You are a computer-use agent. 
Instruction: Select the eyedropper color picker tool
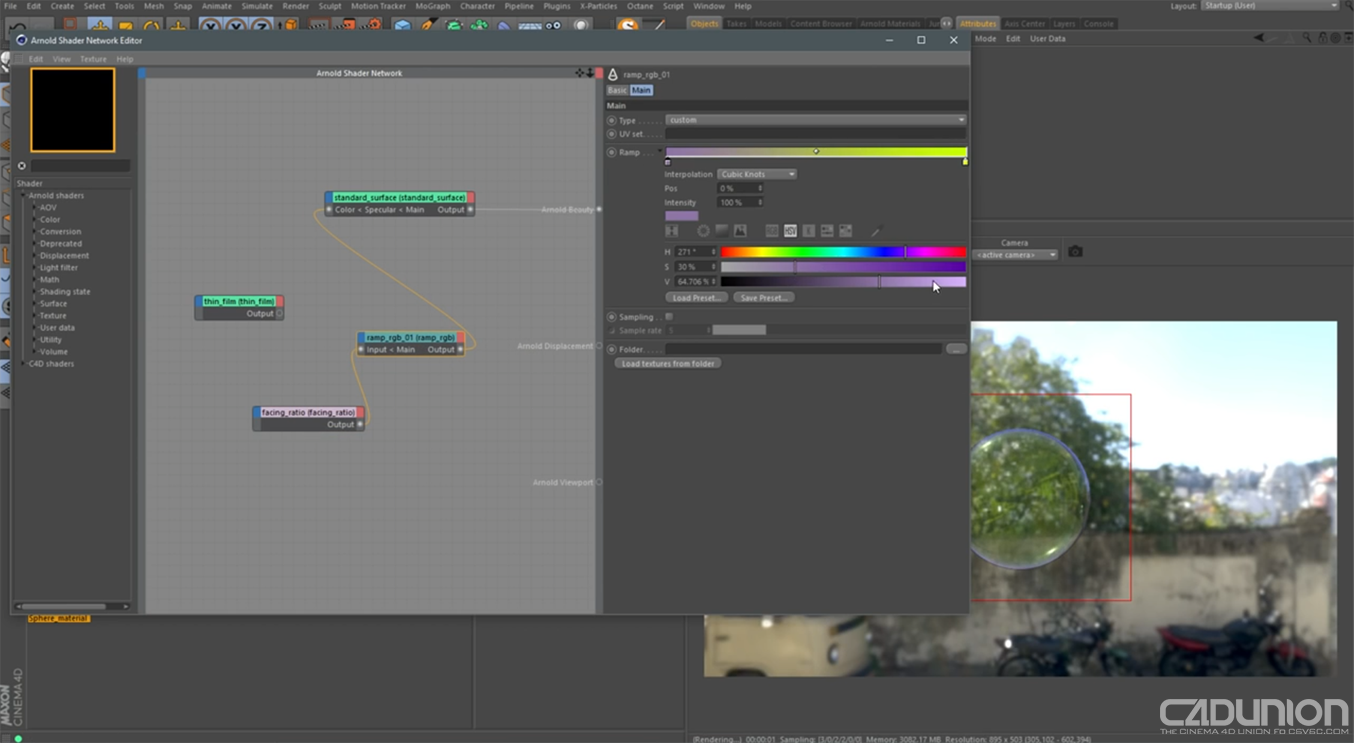coord(876,231)
